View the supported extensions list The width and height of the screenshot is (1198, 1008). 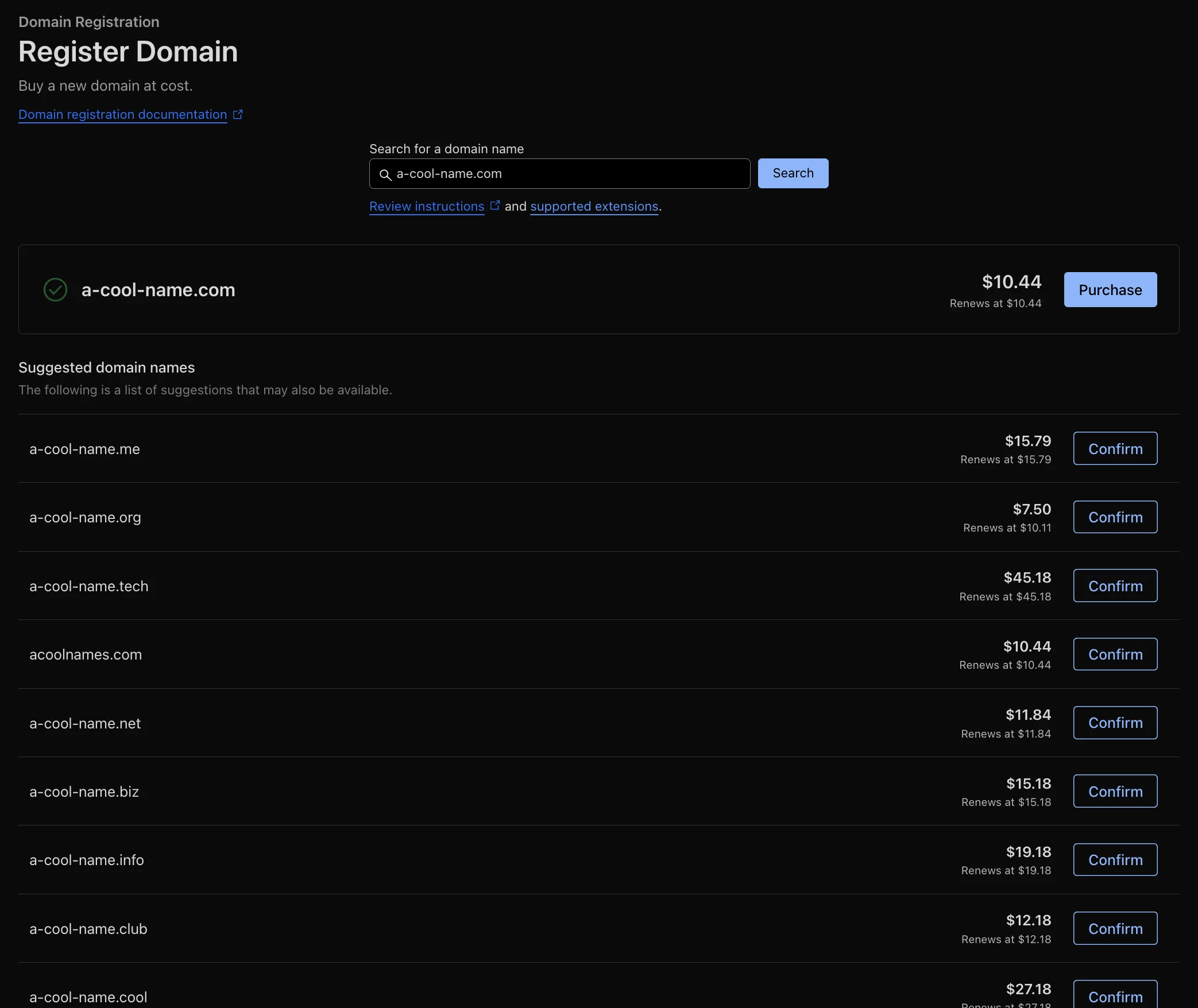click(x=594, y=207)
